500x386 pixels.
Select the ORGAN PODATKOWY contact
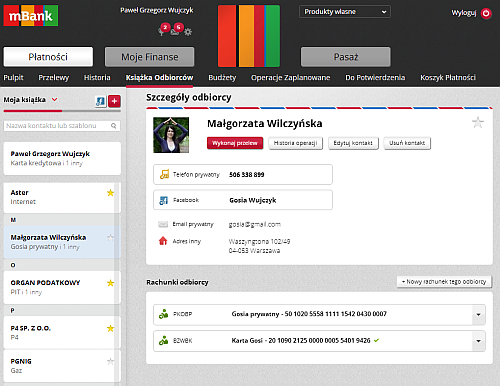pyautogui.click(x=62, y=287)
